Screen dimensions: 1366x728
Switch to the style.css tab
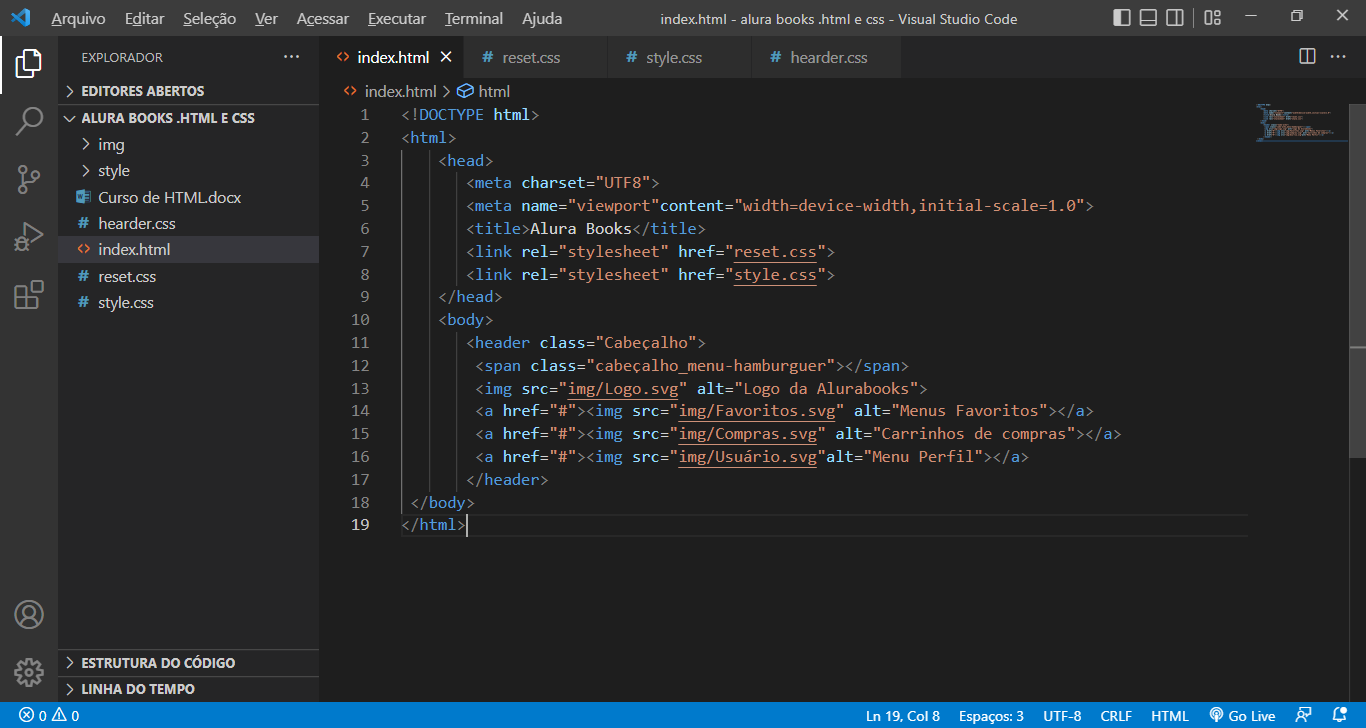tap(679, 57)
